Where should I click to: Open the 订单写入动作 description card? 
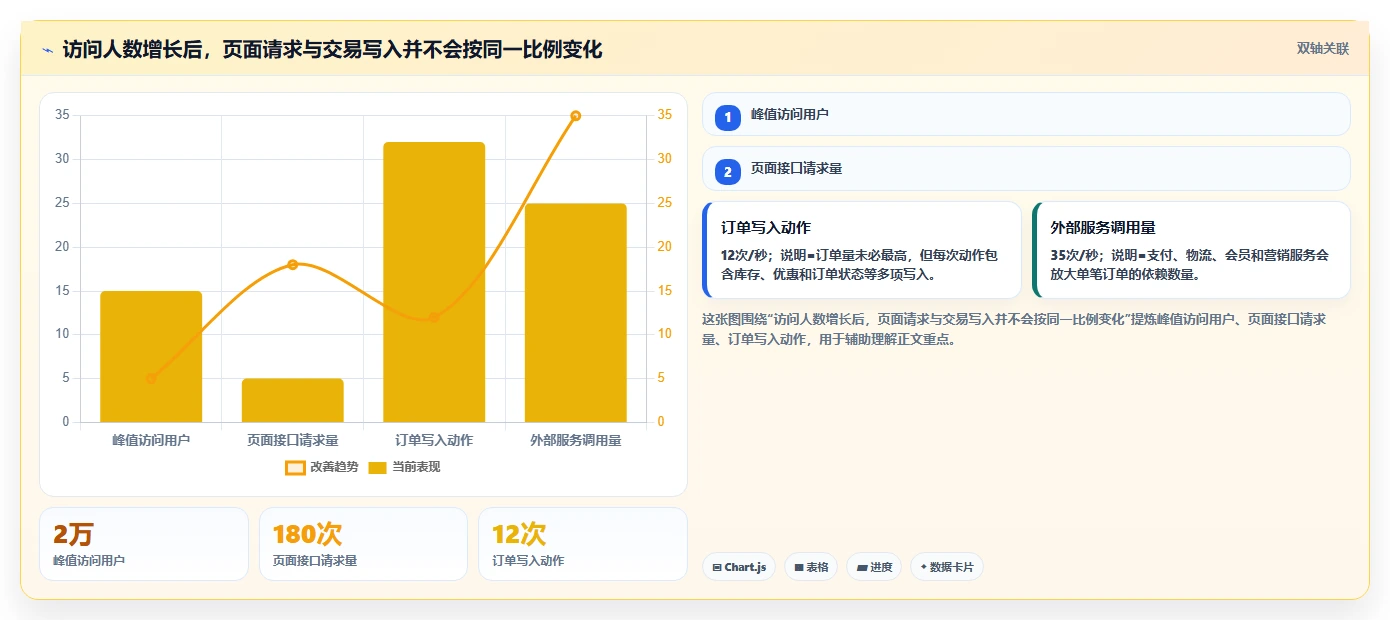[x=862, y=250]
